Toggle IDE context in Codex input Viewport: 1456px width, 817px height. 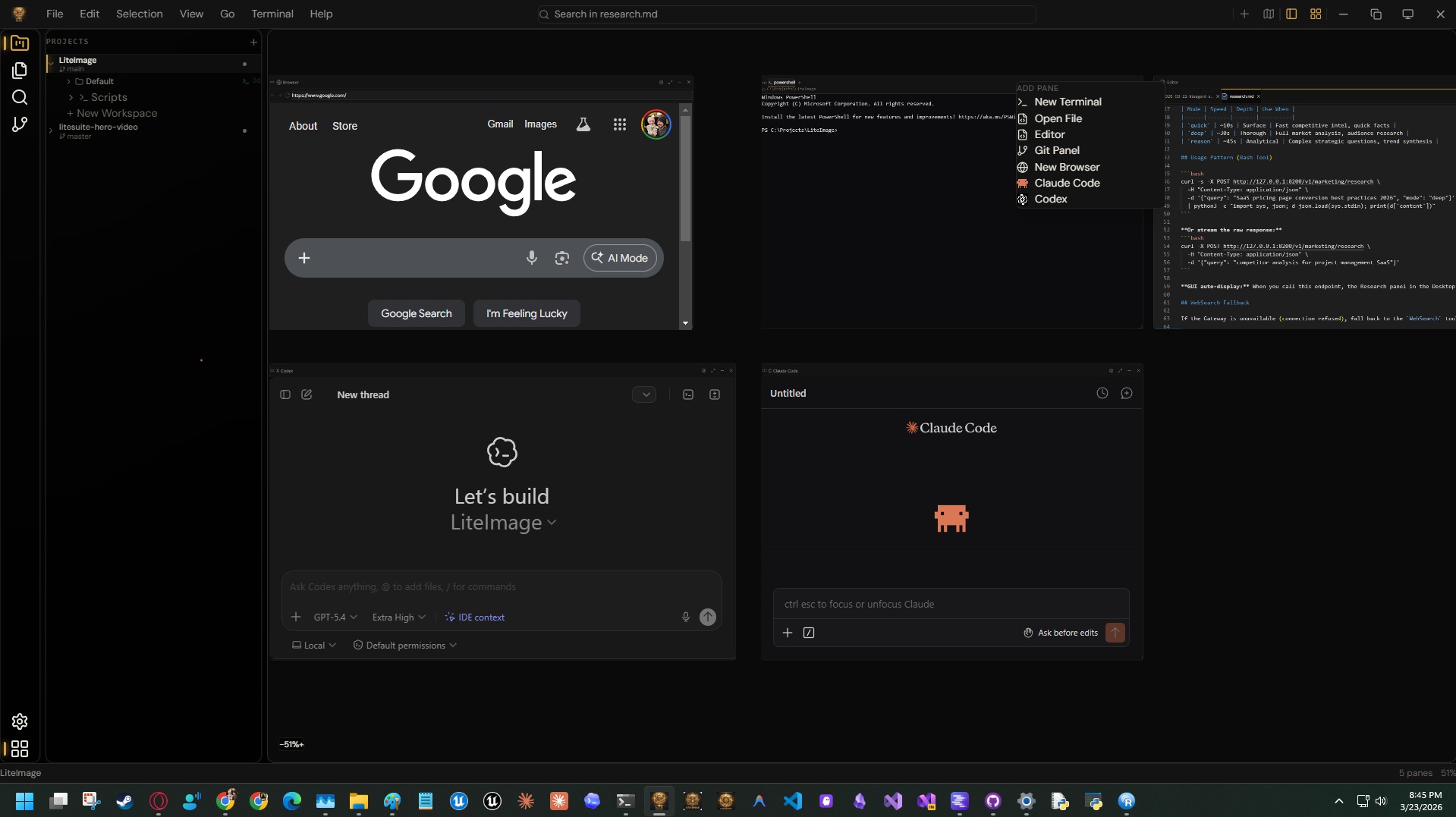point(475,617)
